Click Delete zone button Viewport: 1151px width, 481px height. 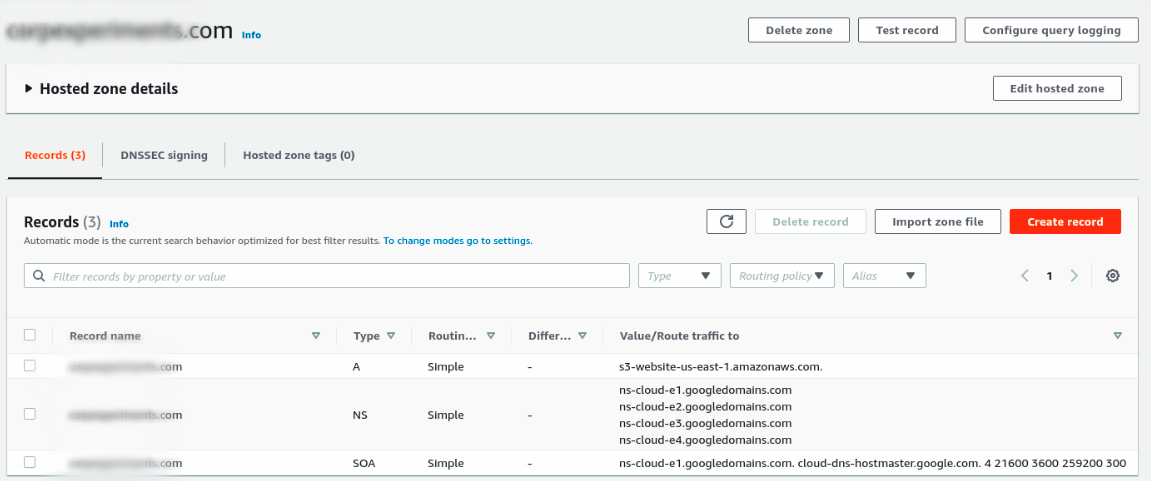point(799,30)
